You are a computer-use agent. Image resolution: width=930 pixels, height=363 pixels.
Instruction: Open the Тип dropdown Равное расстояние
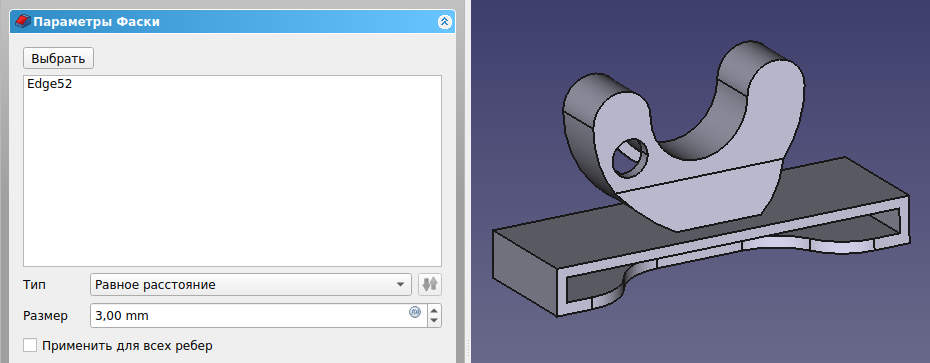click(x=251, y=285)
